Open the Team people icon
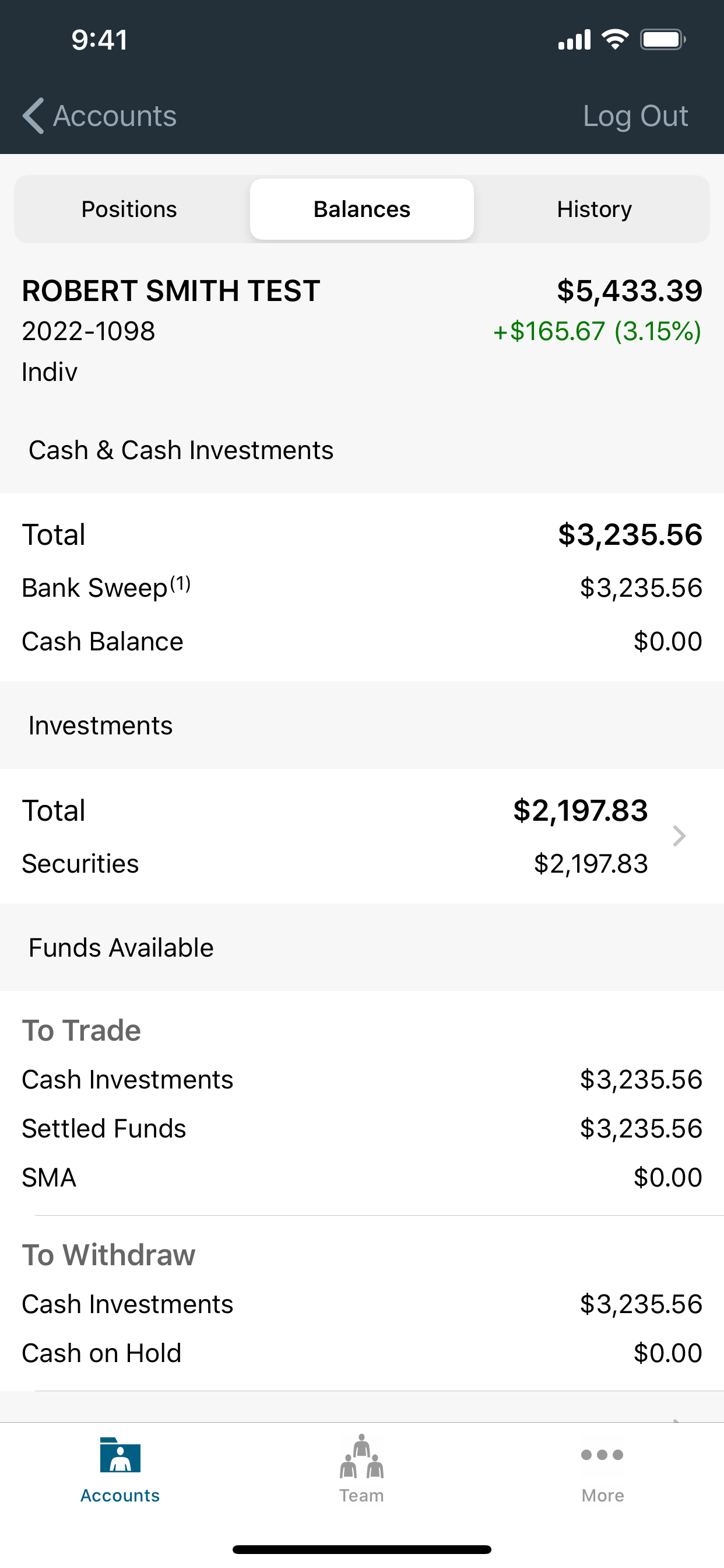The height and width of the screenshot is (1568, 724). 361,1456
